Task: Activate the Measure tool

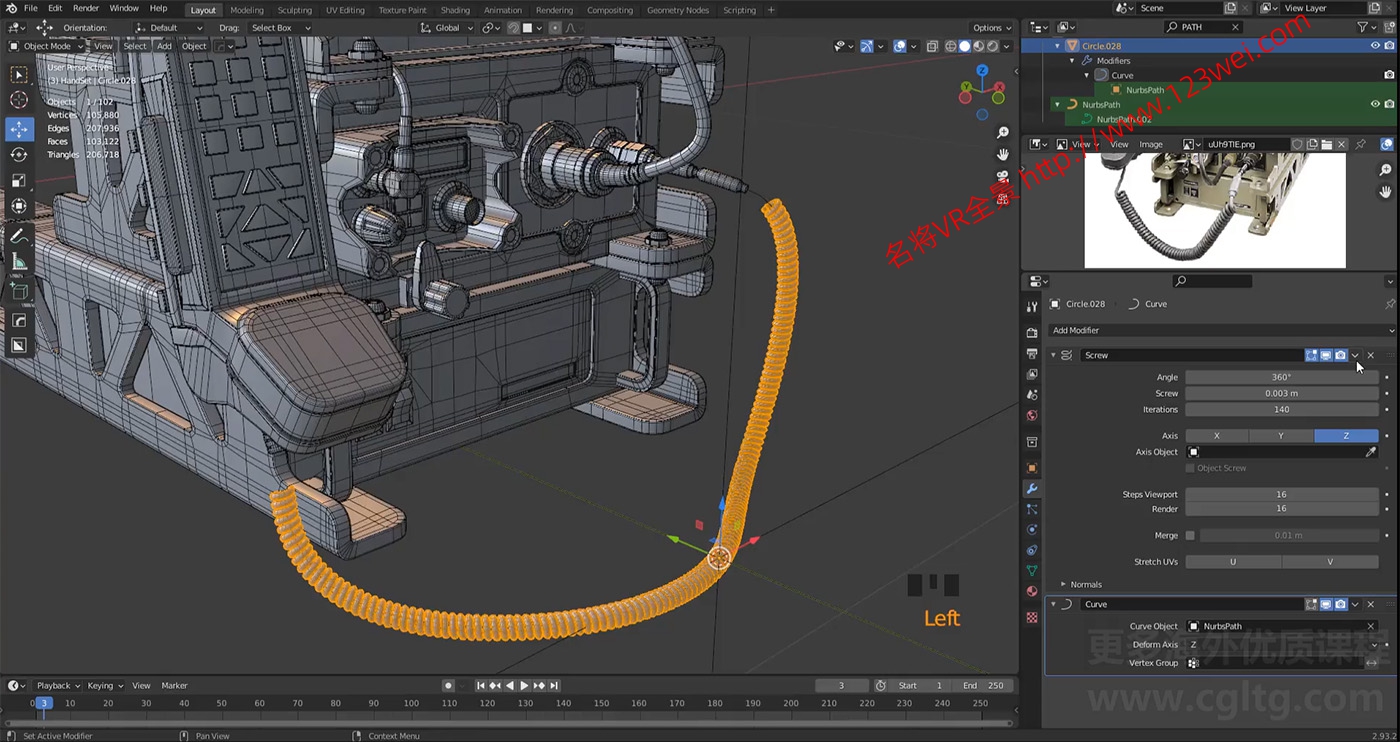Action: coord(18,262)
